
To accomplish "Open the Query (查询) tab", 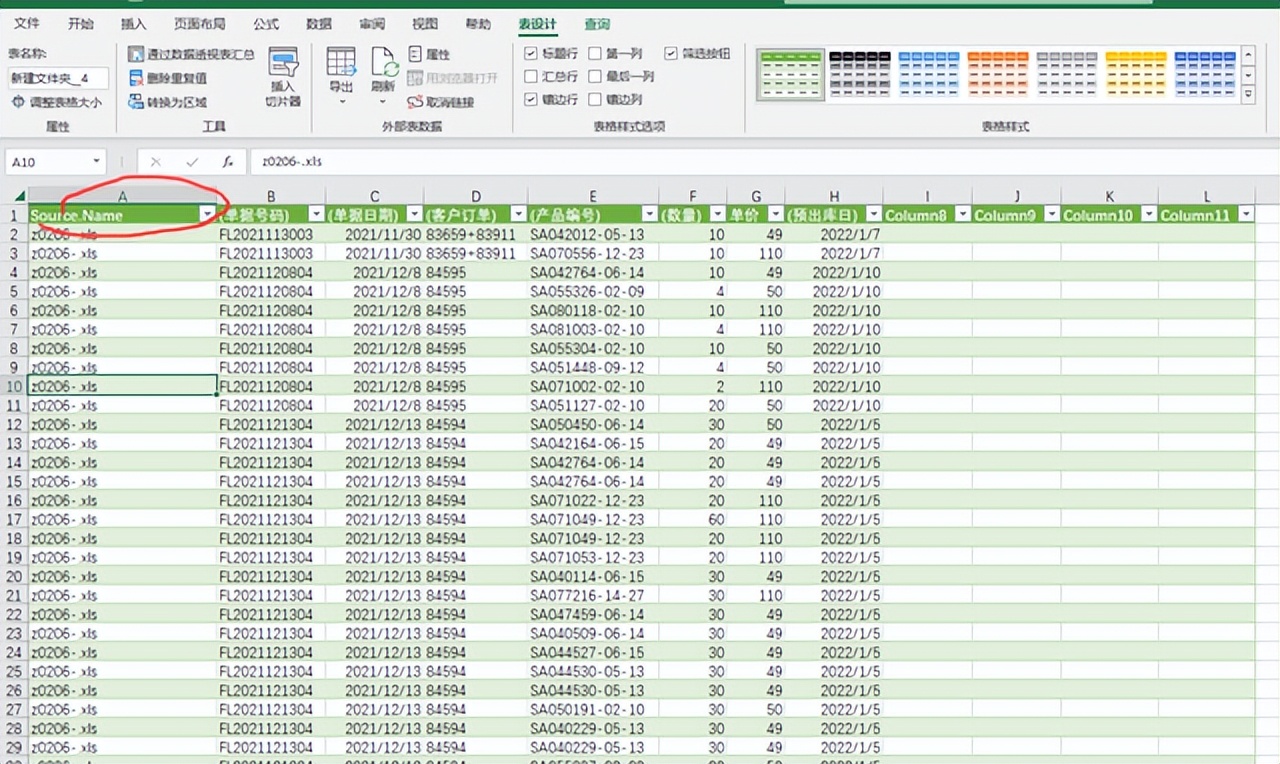I will [597, 23].
